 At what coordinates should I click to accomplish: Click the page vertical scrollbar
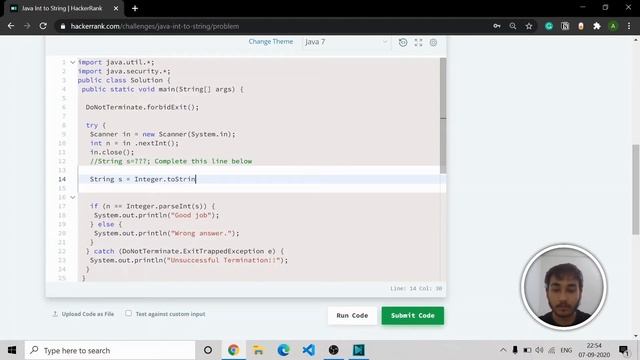636,189
